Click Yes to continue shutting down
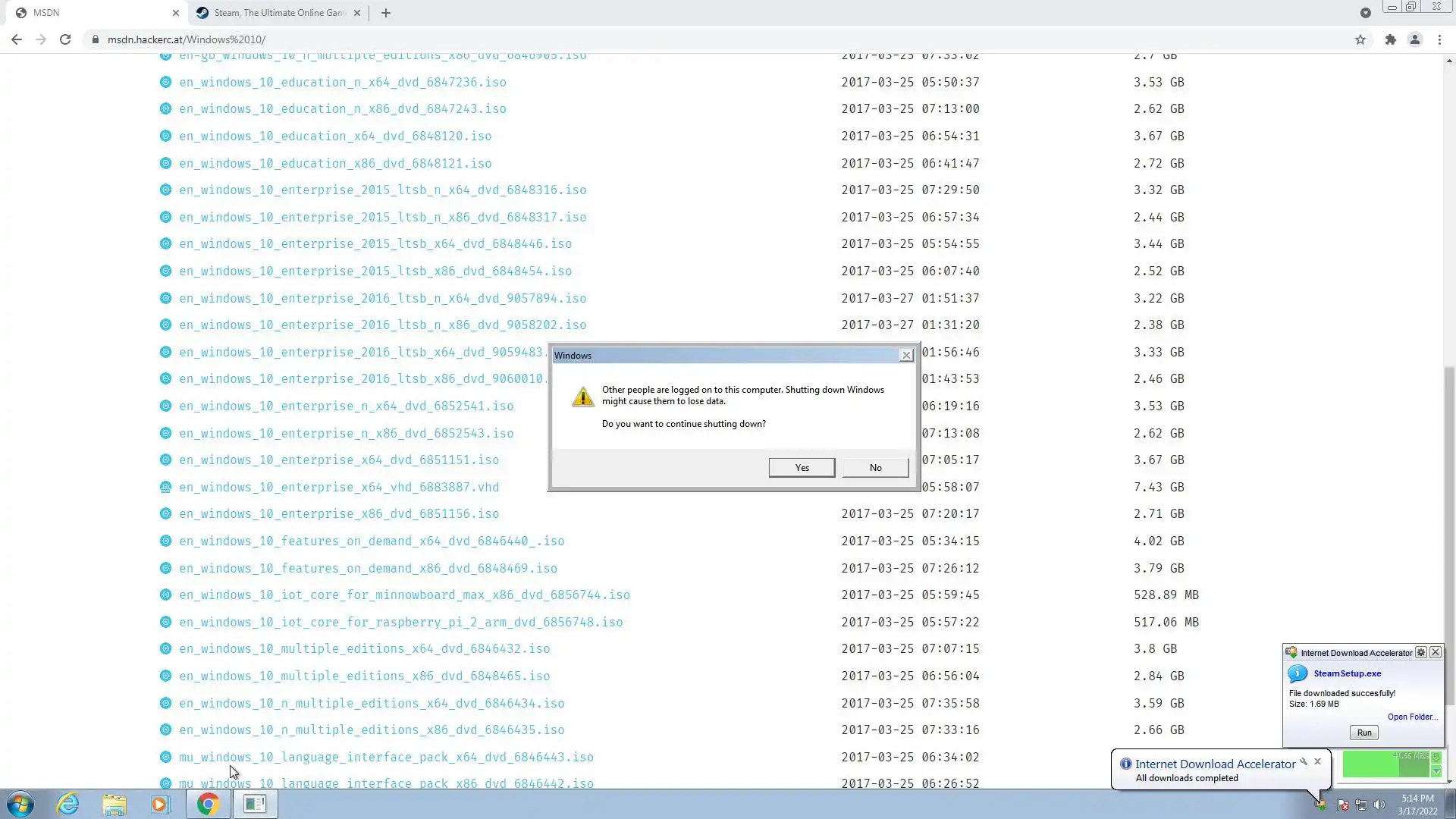Screen dimensions: 1456x819 point(802,468)
